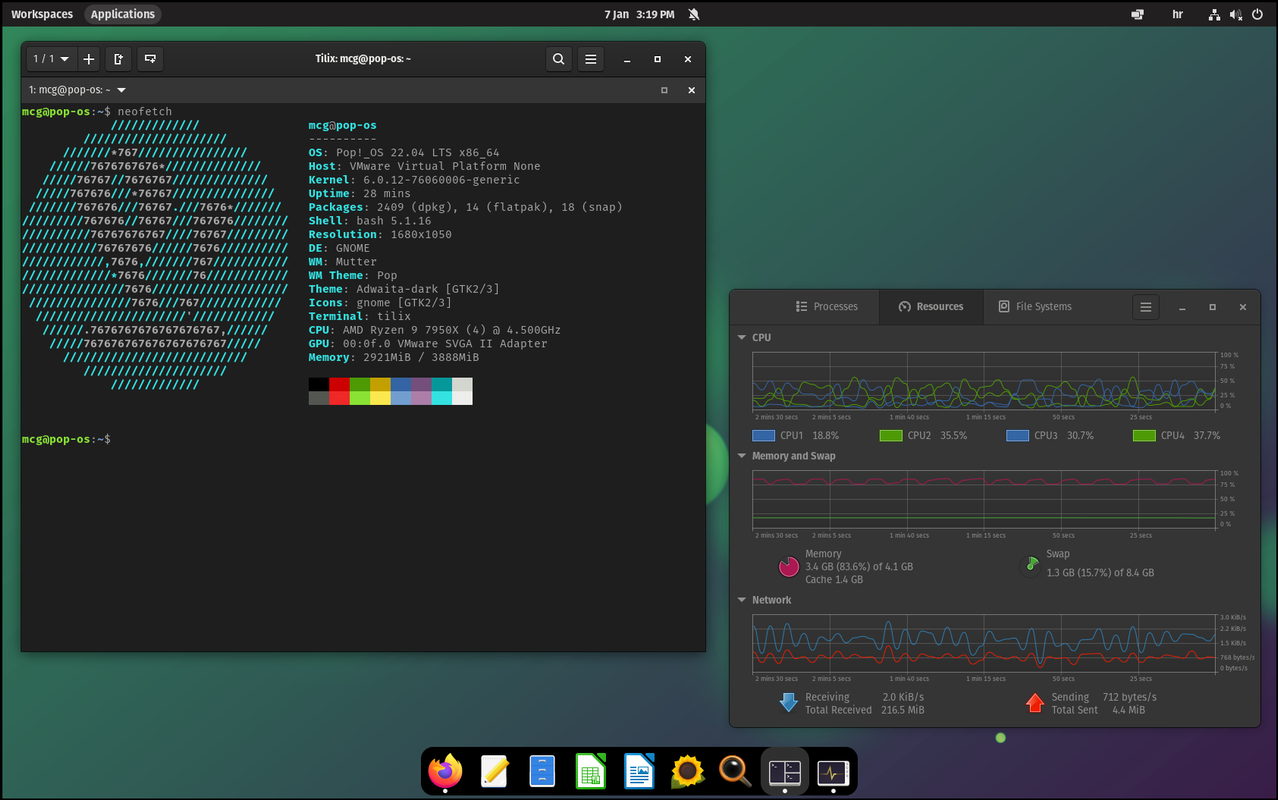
Task: Launch LibreOffice Writer from the dock
Action: (x=639, y=771)
